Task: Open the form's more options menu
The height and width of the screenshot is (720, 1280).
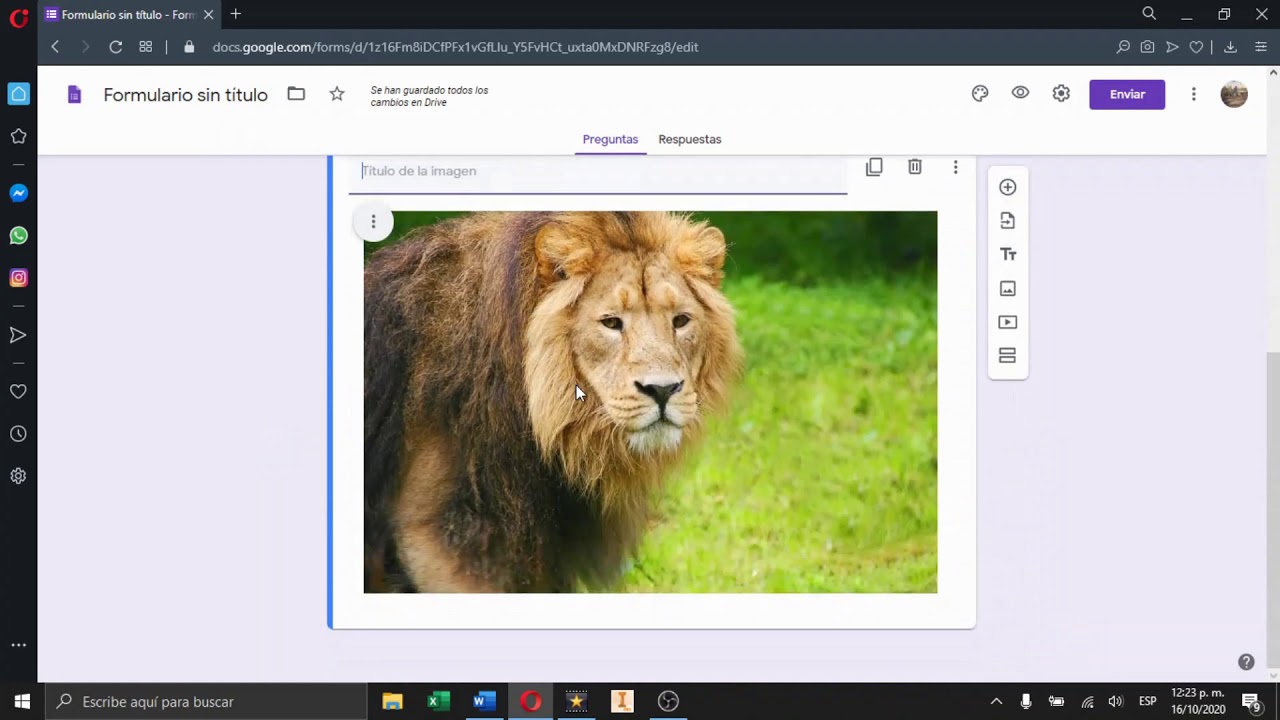Action: (1193, 94)
